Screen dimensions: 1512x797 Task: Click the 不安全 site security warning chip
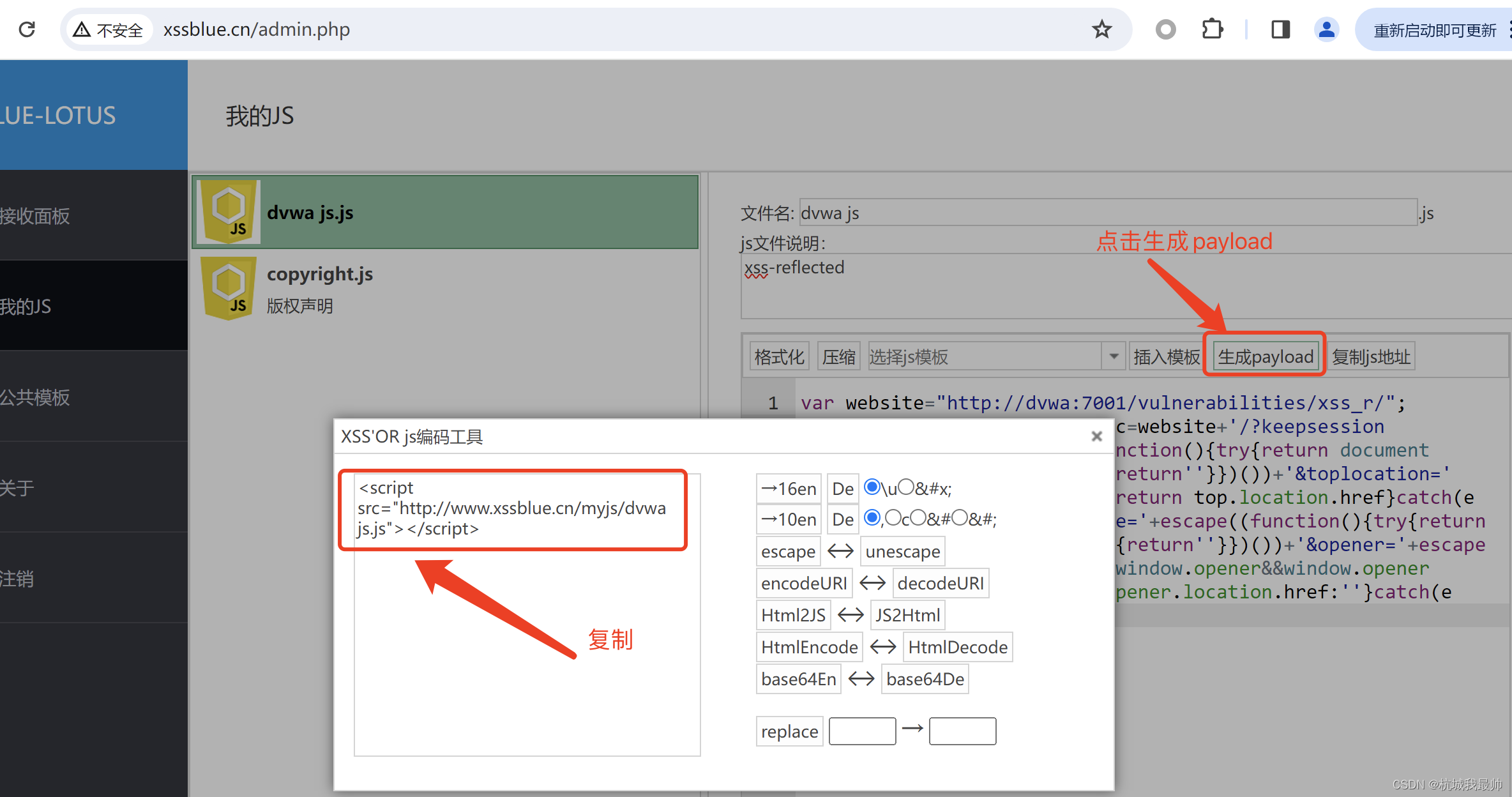tap(109, 29)
